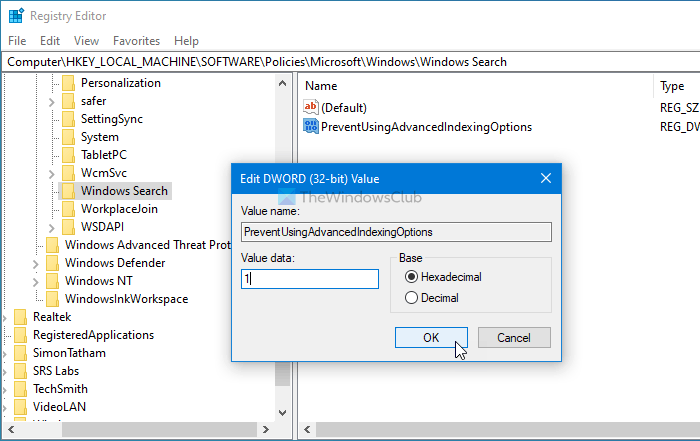Select the Decimal base option
700x441 pixels.
[x=432, y=298]
